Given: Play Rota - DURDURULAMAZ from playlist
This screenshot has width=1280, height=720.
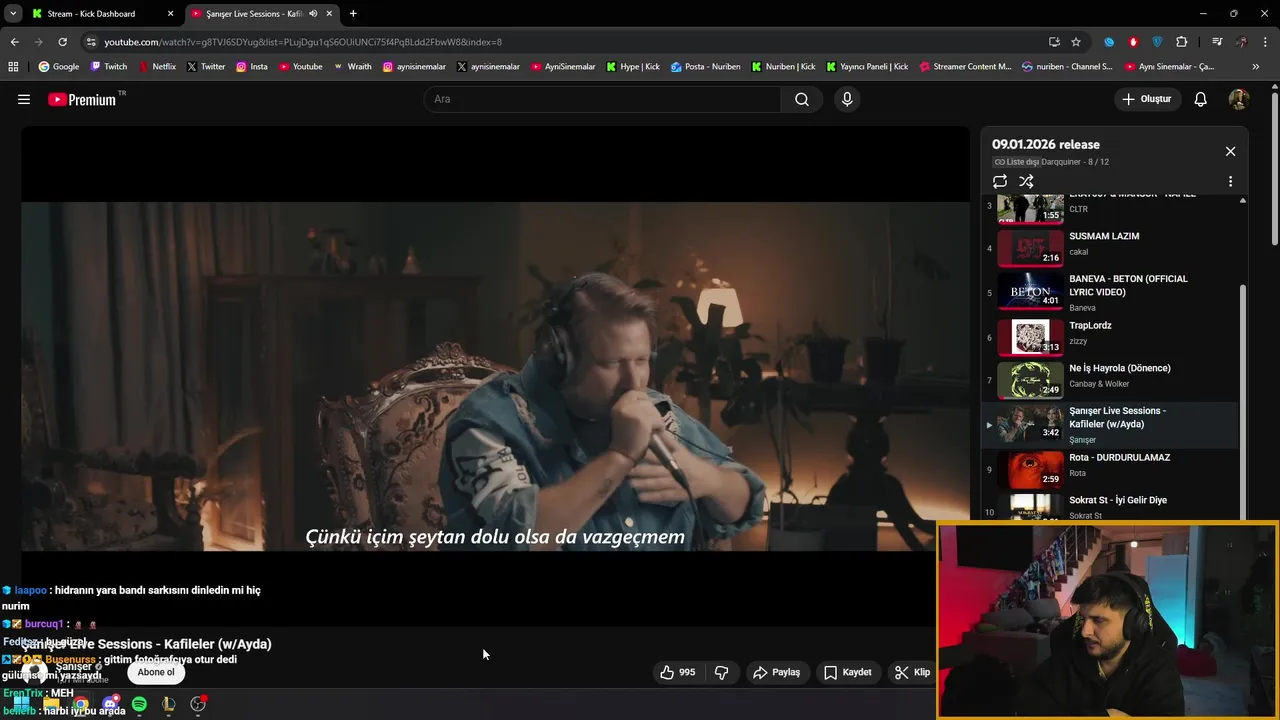Looking at the screenshot, I should point(1110,469).
